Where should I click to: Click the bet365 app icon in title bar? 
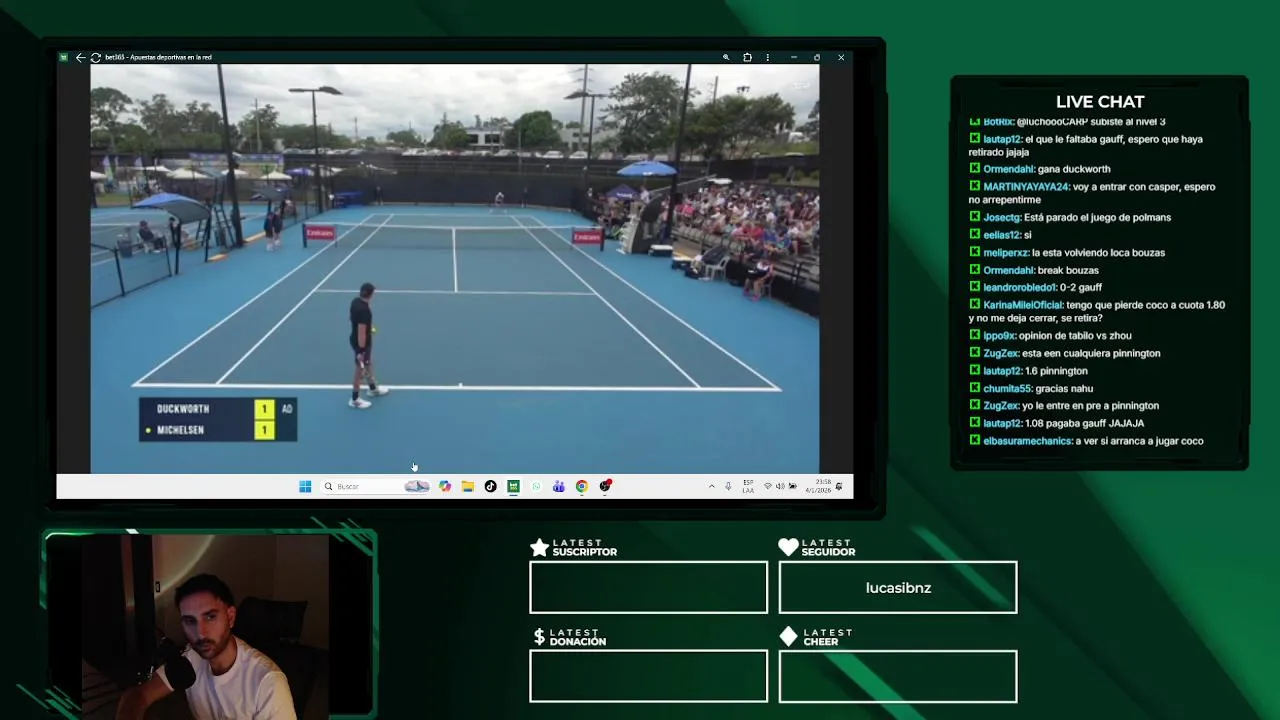click(64, 57)
